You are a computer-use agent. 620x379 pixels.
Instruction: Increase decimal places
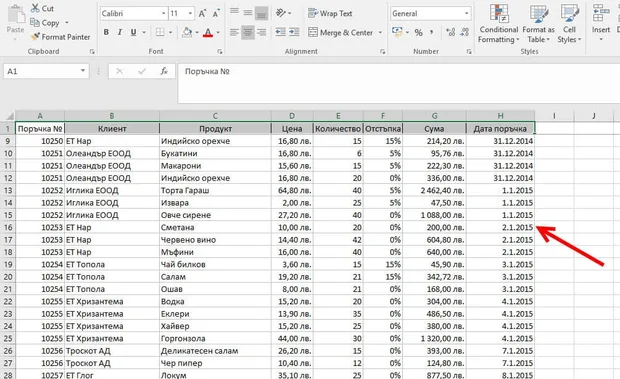[450, 32]
